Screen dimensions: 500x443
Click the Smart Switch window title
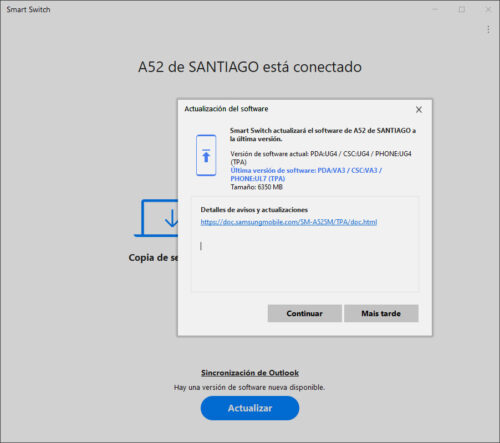(x=28, y=10)
